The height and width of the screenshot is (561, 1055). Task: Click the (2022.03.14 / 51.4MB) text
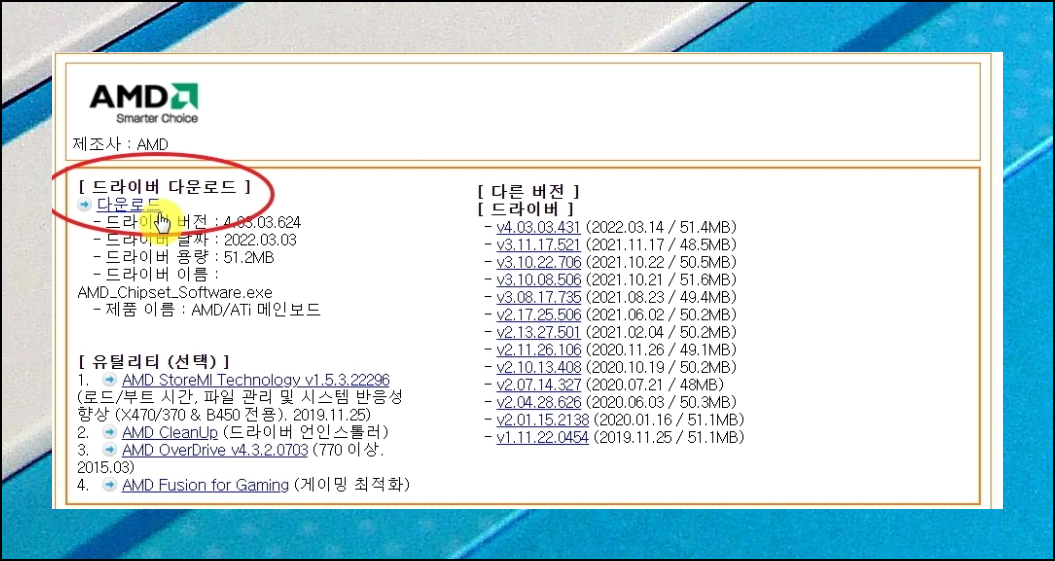click(x=661, y=227)
